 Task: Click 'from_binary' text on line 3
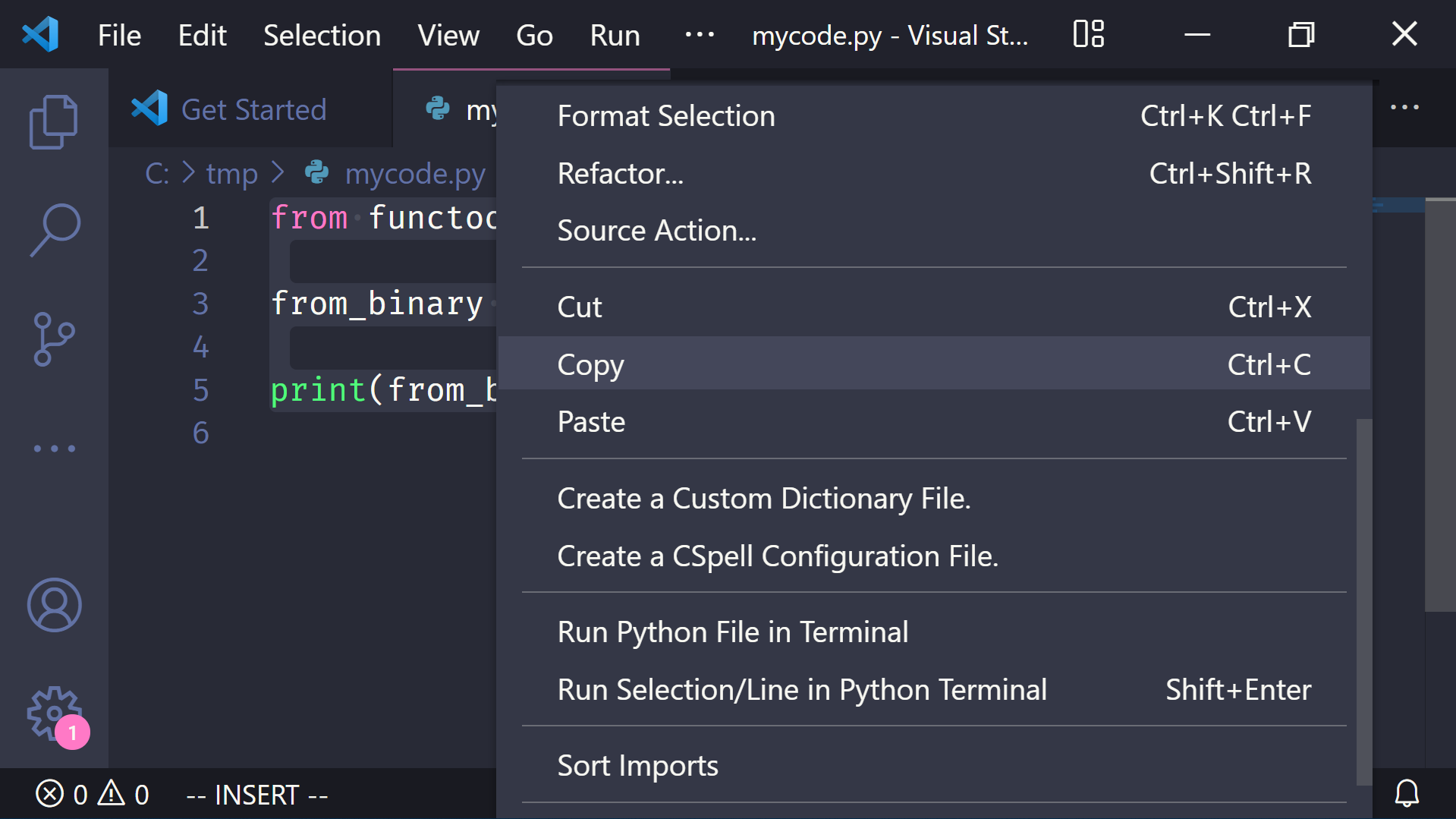coord(377,304)
